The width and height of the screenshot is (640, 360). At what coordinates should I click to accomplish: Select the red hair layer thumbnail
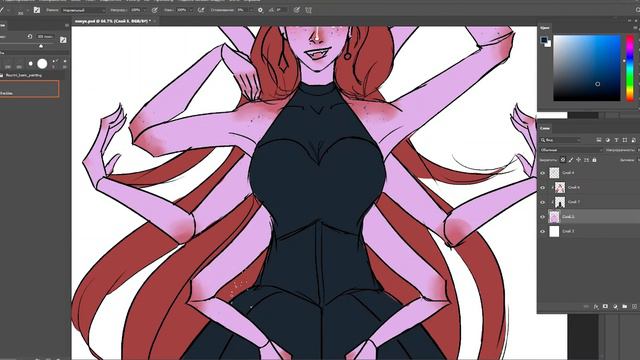click(x=560, y=188)
